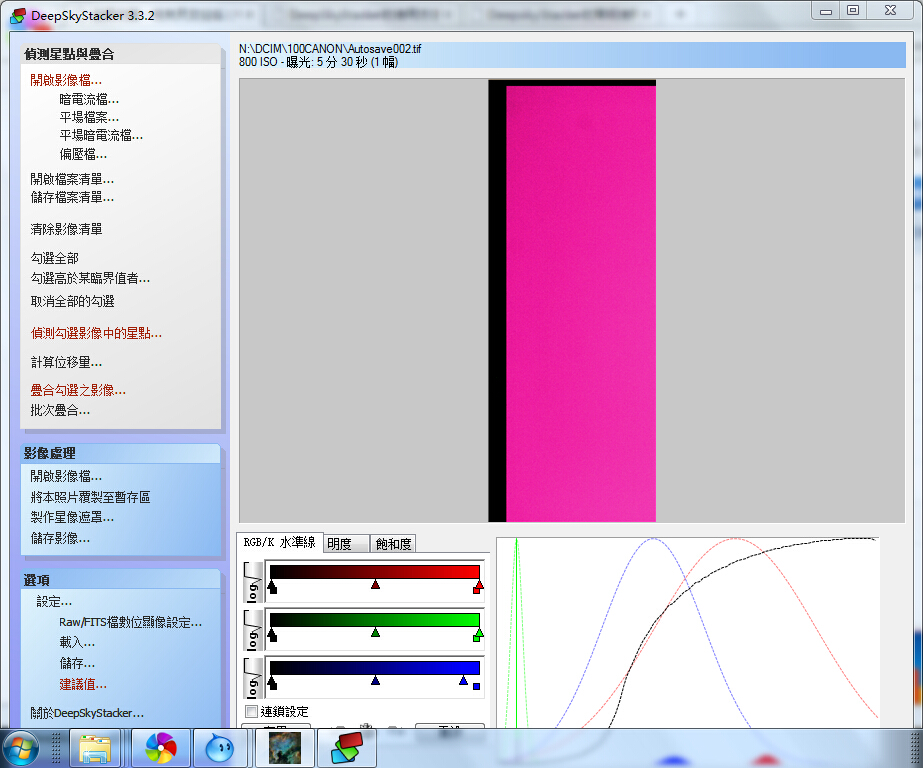Click the red channel log curve button
This screenshot has width=923, height=768.
(x=253, y=582)
